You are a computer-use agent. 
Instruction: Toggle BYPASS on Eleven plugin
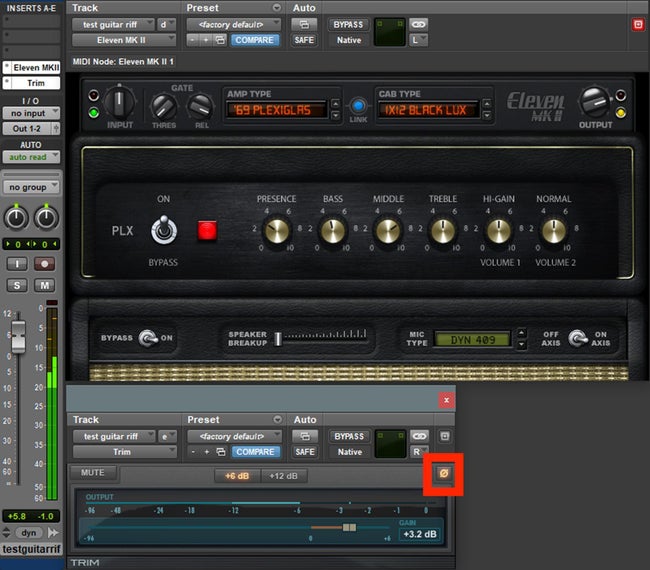(x=348, y=24)
